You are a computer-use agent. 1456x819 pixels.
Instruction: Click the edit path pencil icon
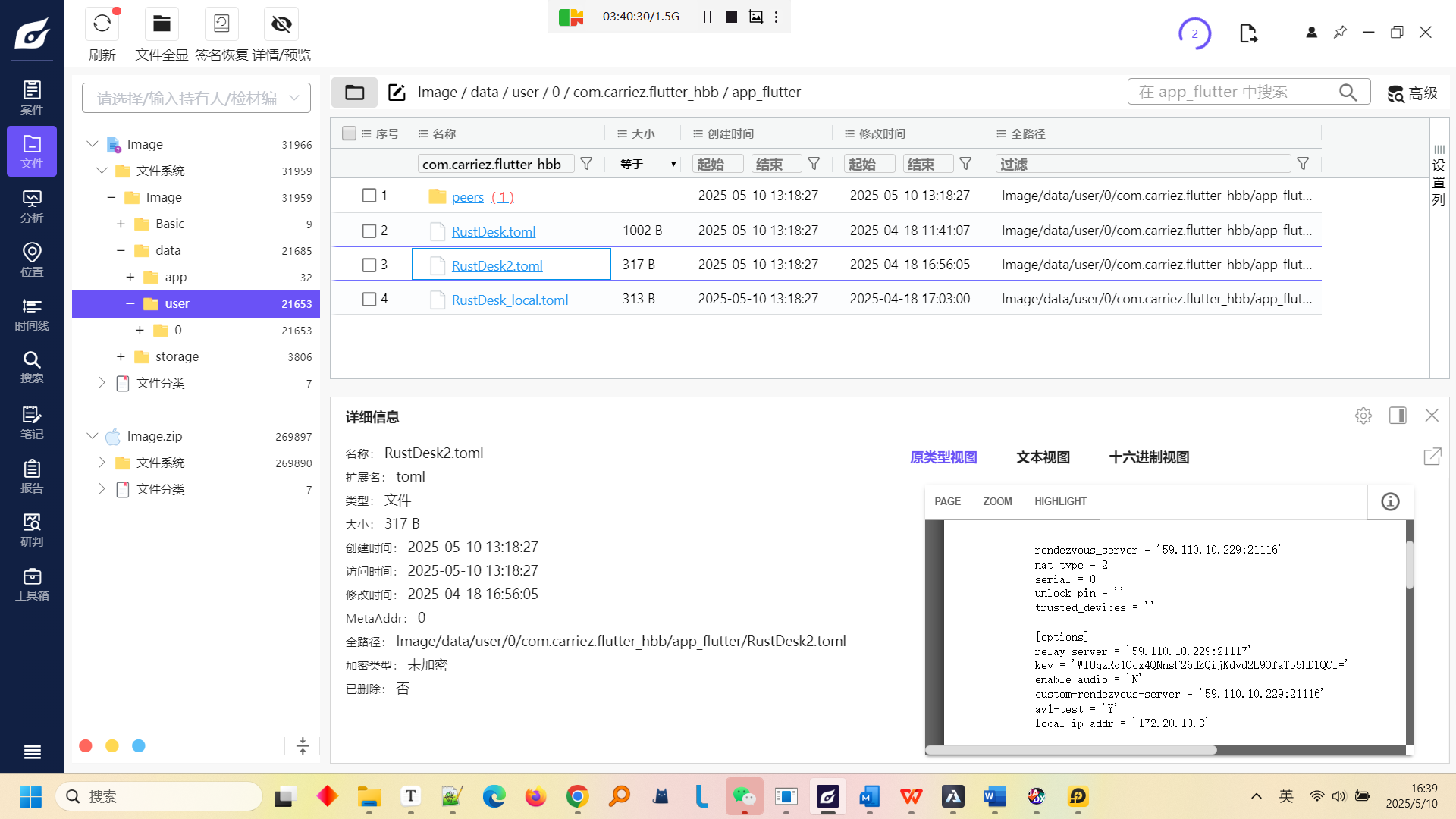point(397,93)
